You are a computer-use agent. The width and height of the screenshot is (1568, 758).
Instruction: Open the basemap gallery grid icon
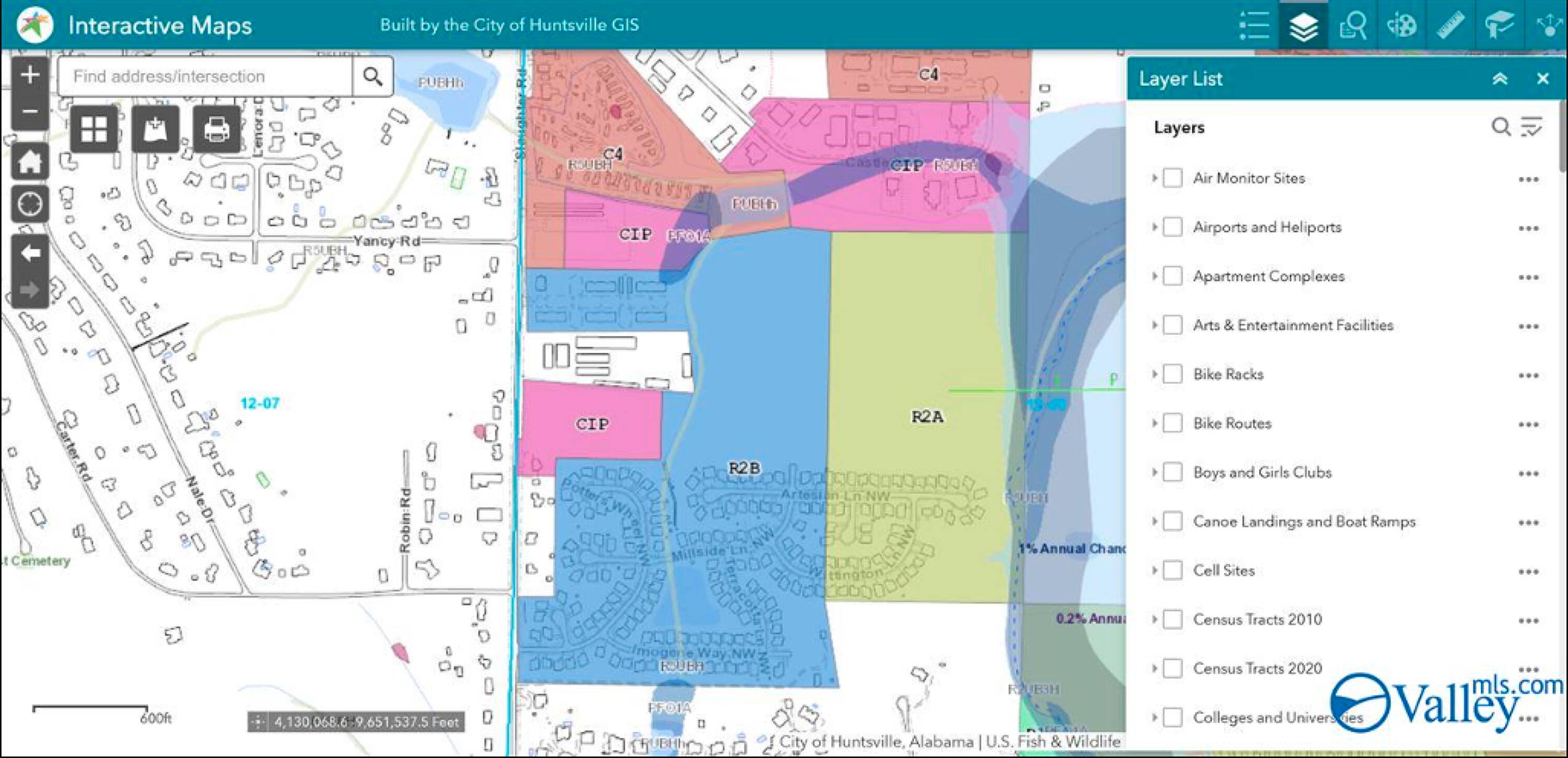pos(94,130)
